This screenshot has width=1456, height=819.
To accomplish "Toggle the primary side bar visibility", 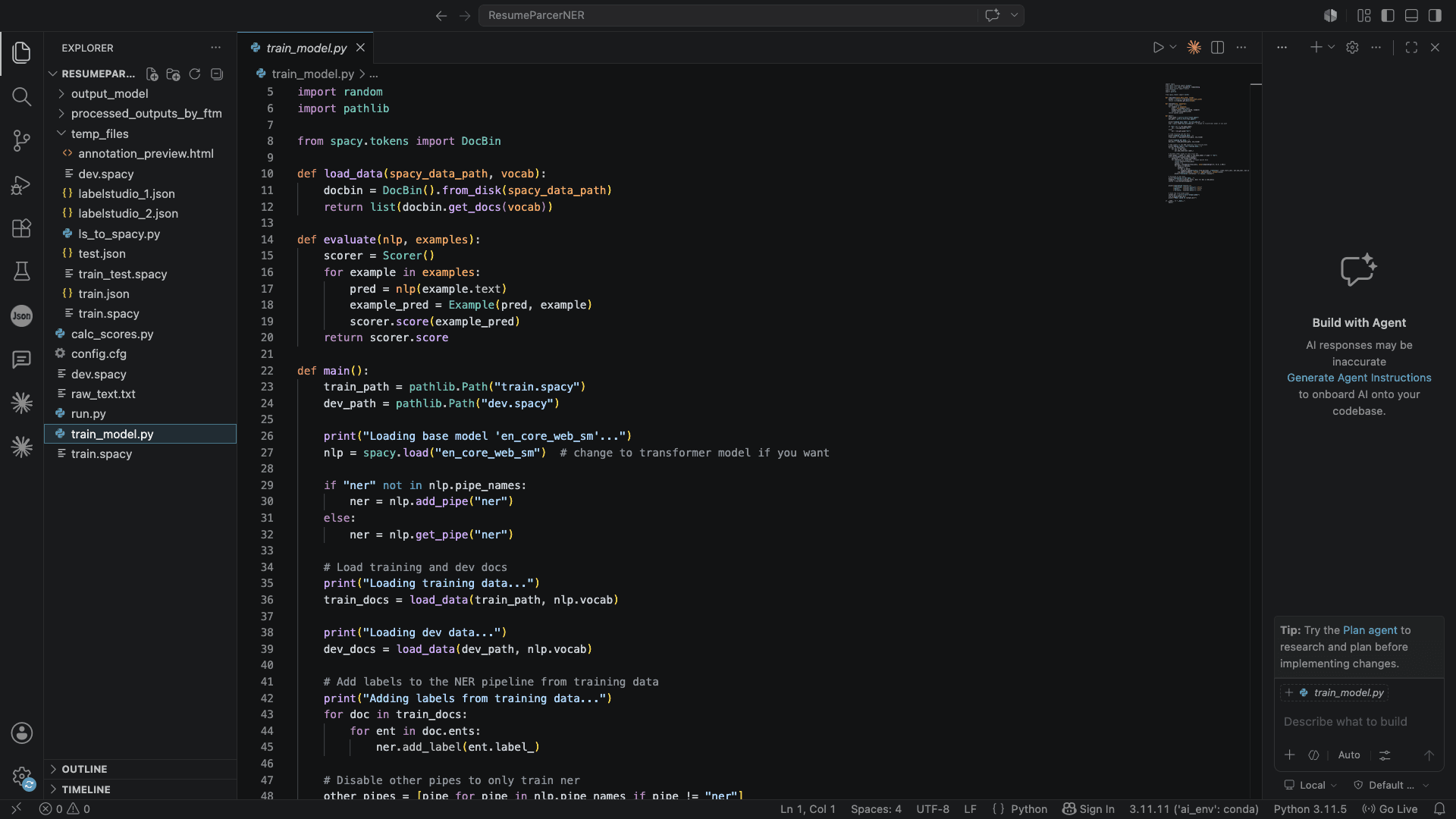I will (x=1388, y=15).
